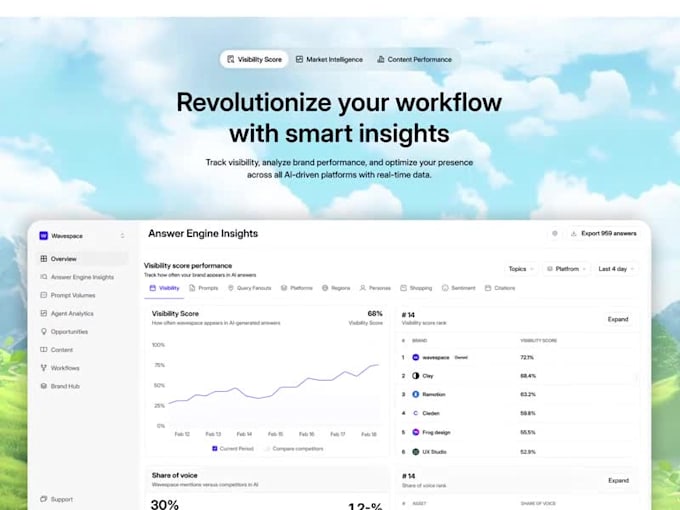Click the Regions globe icon
The image size is (680, 510).
coord(325,288)
